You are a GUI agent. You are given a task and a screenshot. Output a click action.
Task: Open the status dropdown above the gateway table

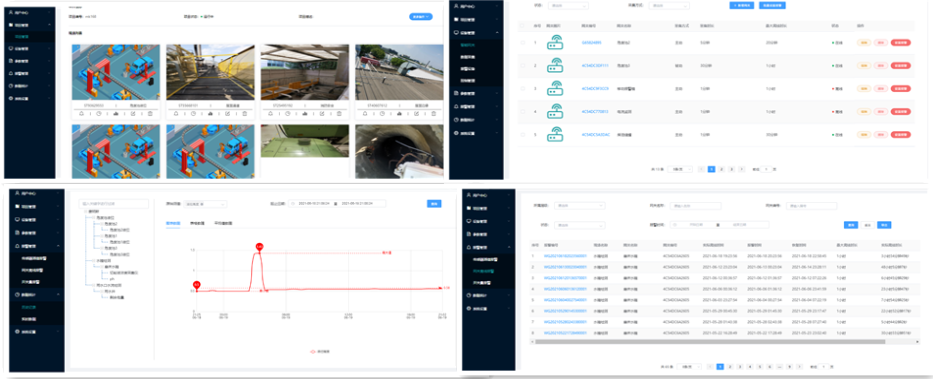pyautogui.click(x=567, y=5)
